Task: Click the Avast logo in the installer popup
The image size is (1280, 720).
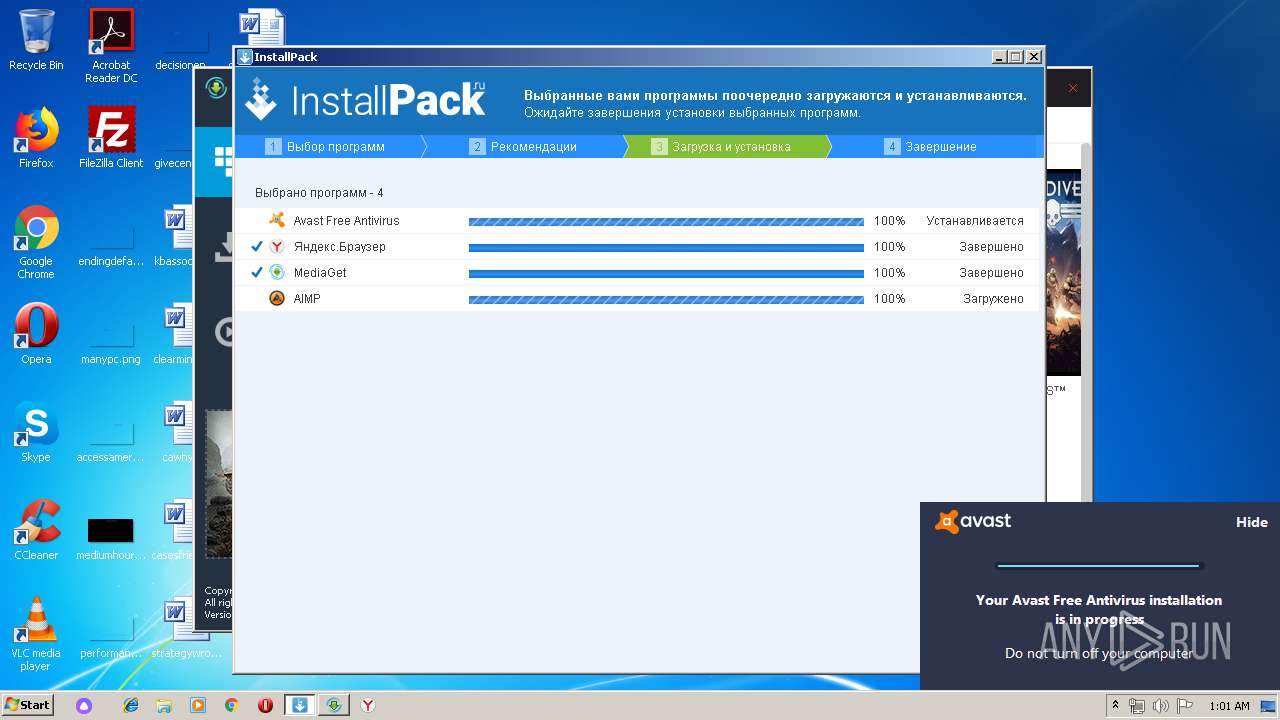Action: tap(973, 521)
